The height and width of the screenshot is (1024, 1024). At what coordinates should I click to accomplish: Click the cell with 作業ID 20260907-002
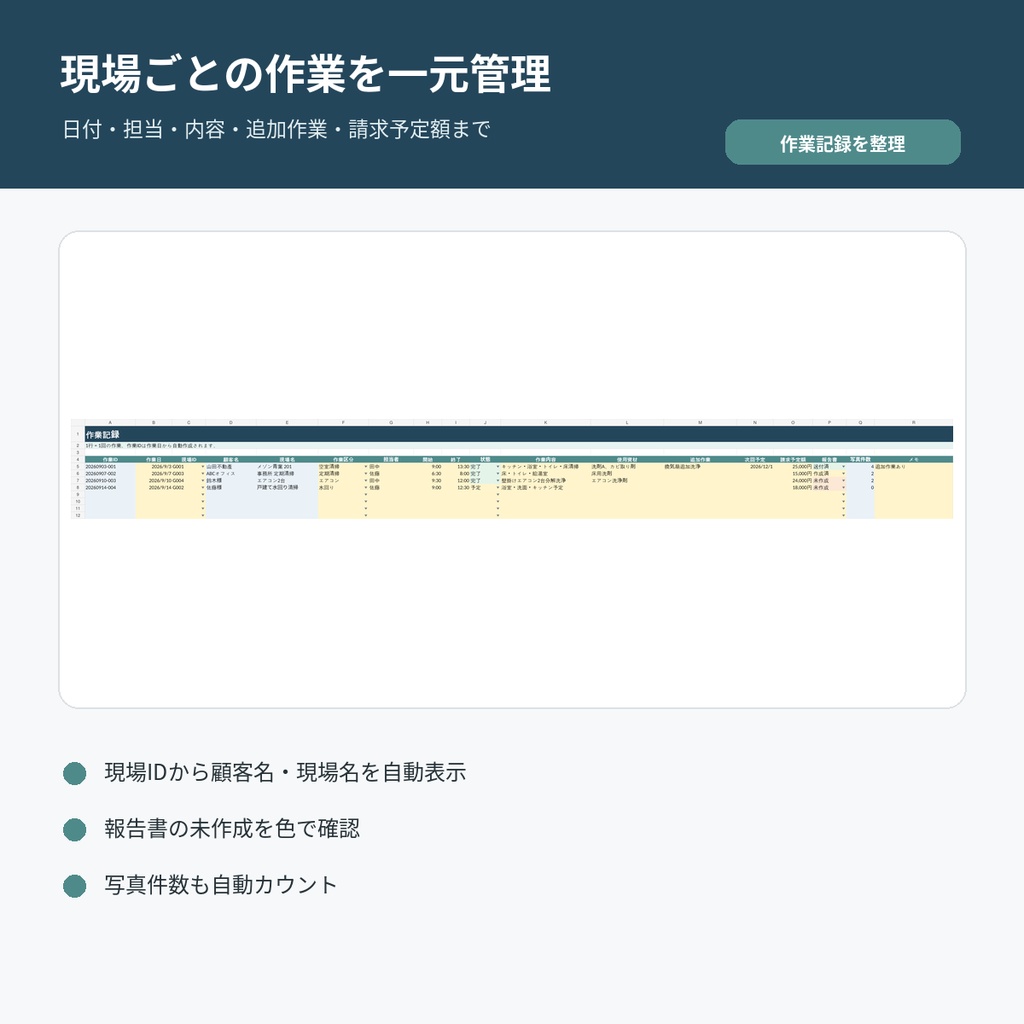click(110, 473)
